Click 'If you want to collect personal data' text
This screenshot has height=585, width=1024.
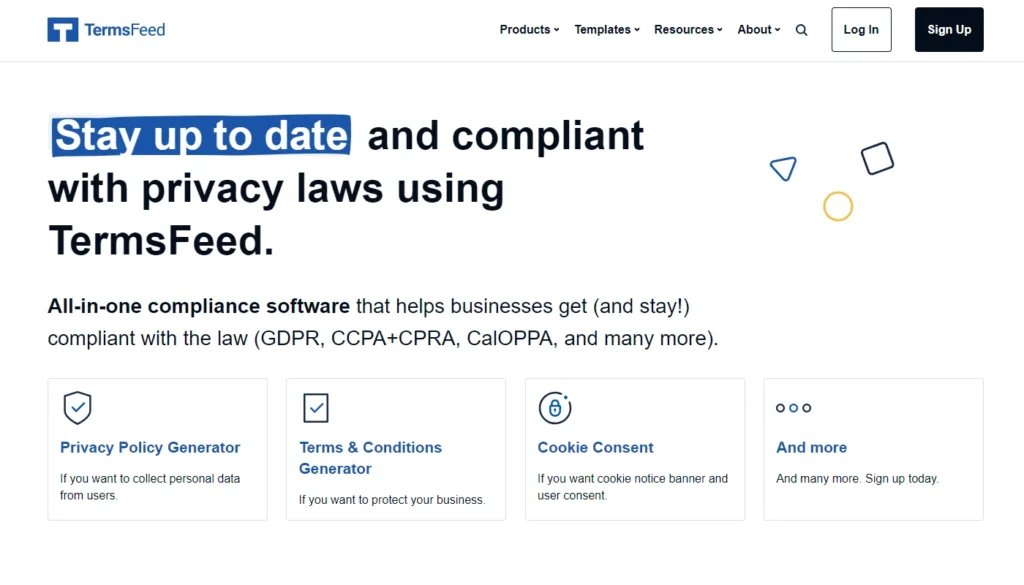(150, 487)
